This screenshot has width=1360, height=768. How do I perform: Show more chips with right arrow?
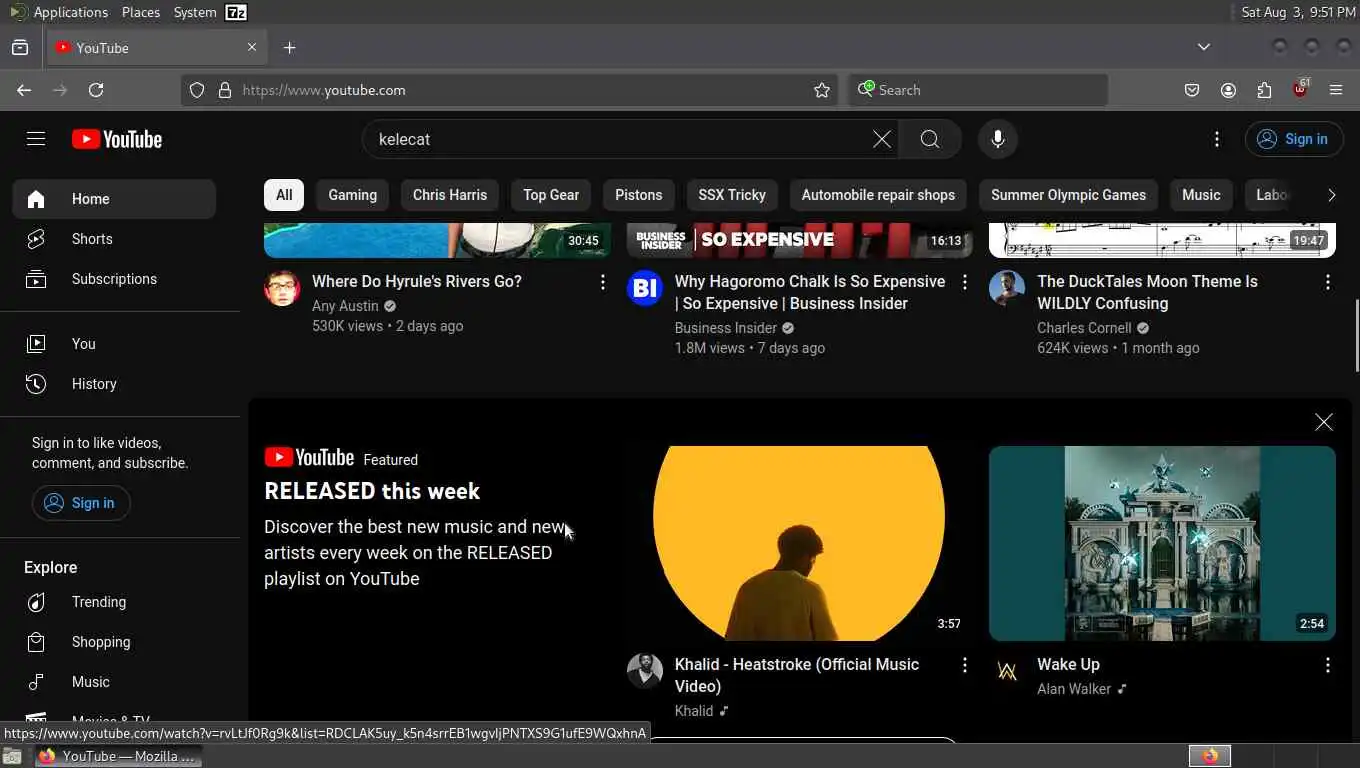1331,195
